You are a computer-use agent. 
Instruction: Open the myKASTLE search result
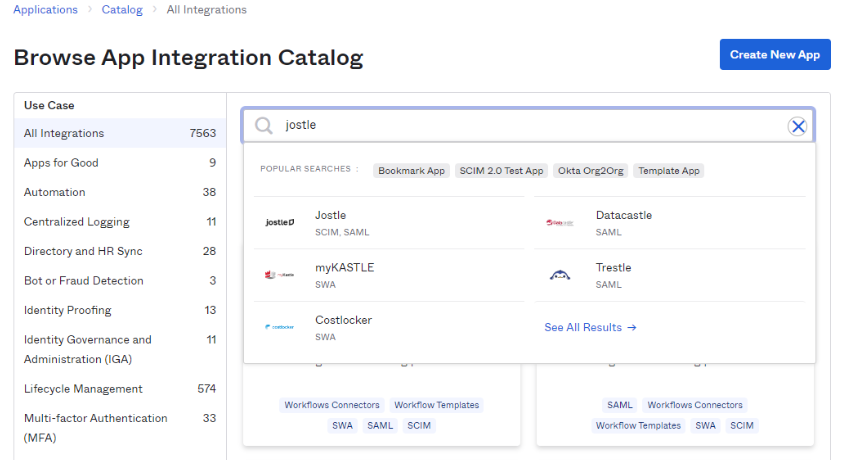pyautogui.click(x=389, y=275)
